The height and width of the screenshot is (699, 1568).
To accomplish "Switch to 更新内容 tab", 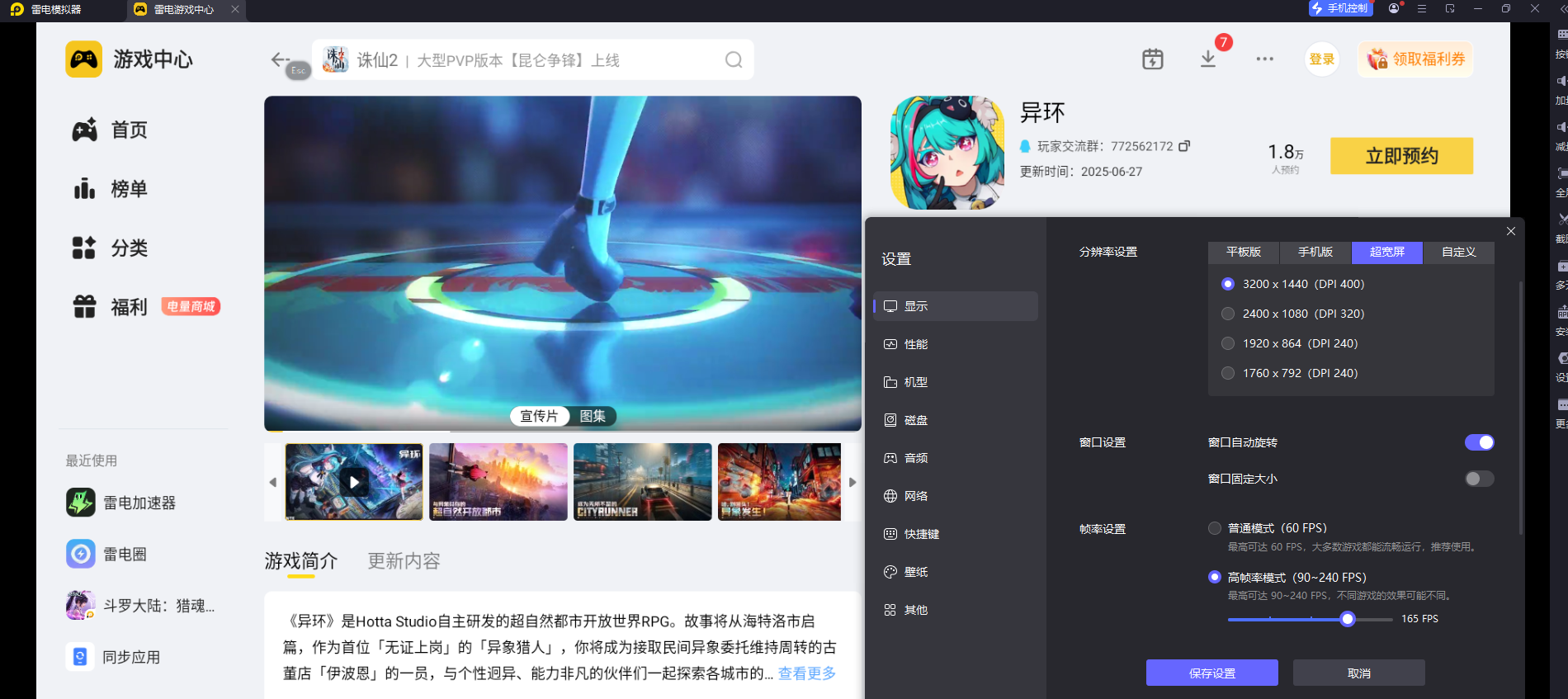I will click(404, 561).
